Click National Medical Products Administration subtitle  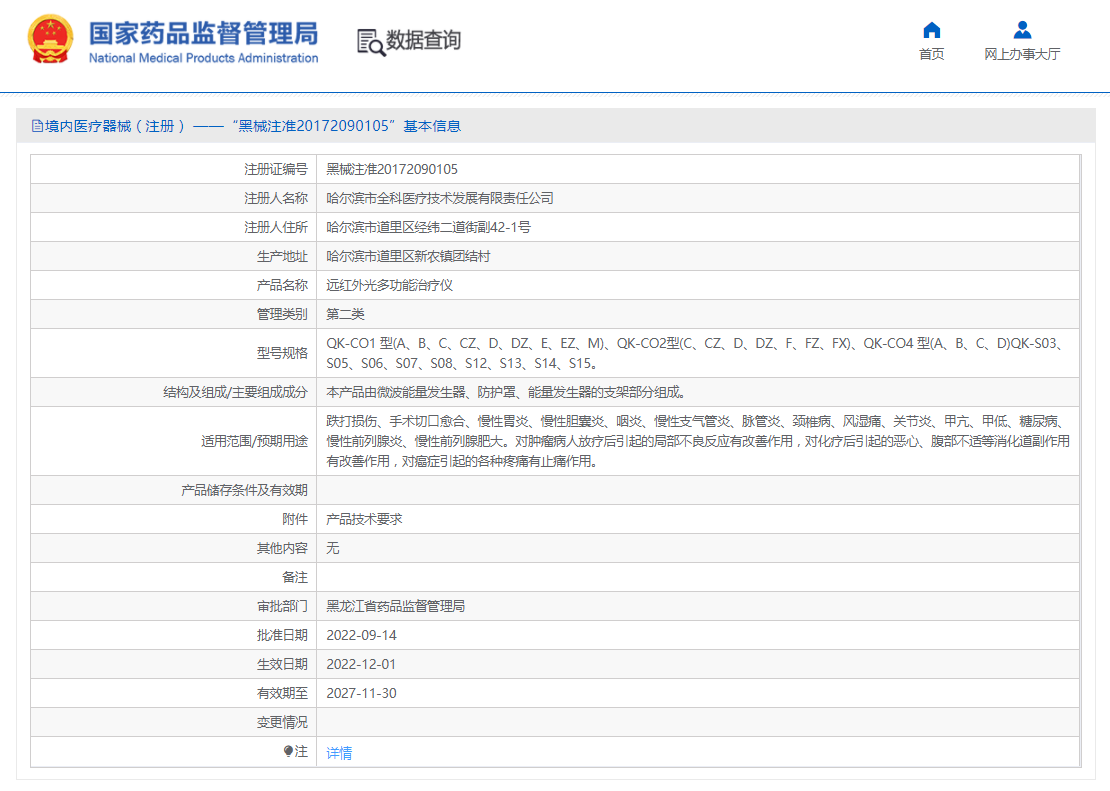[x=204, y=58]
